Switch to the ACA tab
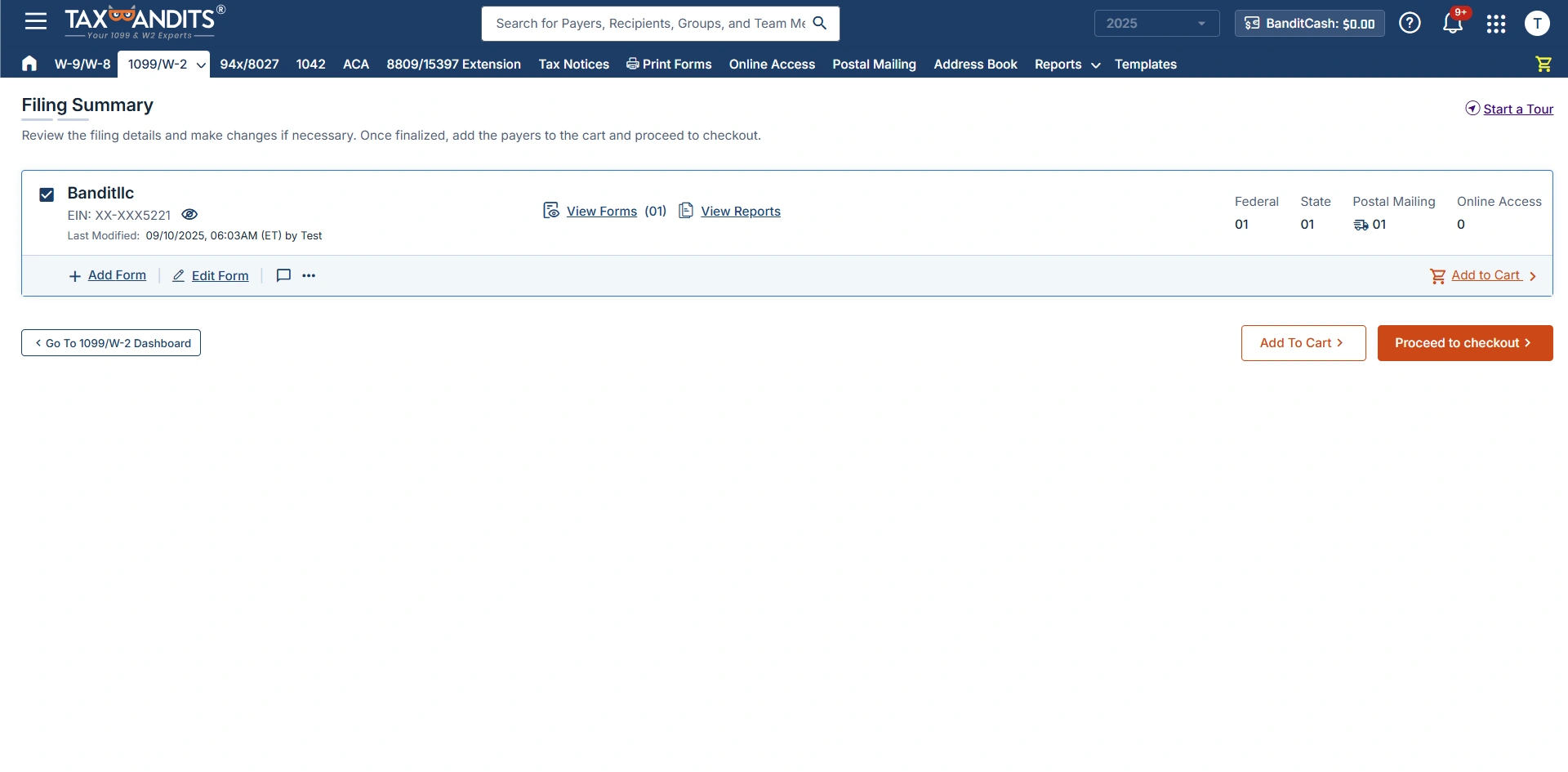 pyautogui.click(x=355, y=65)
